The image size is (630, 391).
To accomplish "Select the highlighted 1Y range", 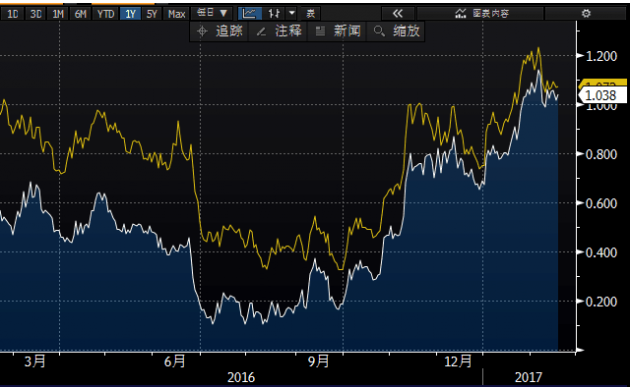I will [x=130, y=14].
